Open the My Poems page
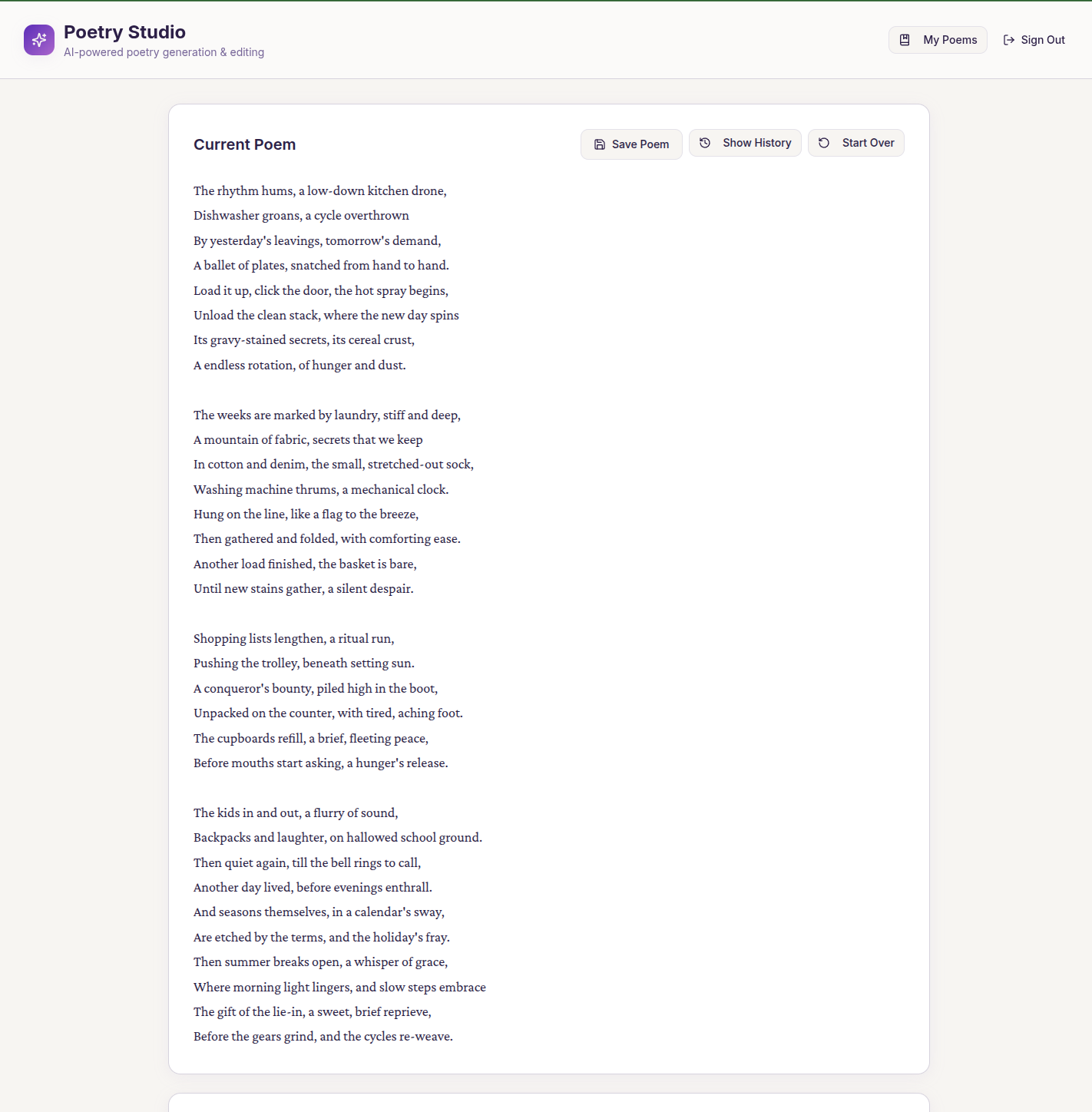This screenshot has width=1092, height=1112. click(x=949, y=40)
